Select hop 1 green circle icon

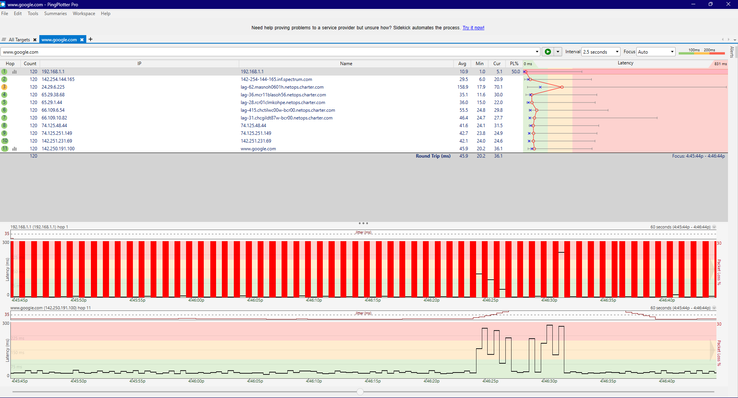(4, 72)
